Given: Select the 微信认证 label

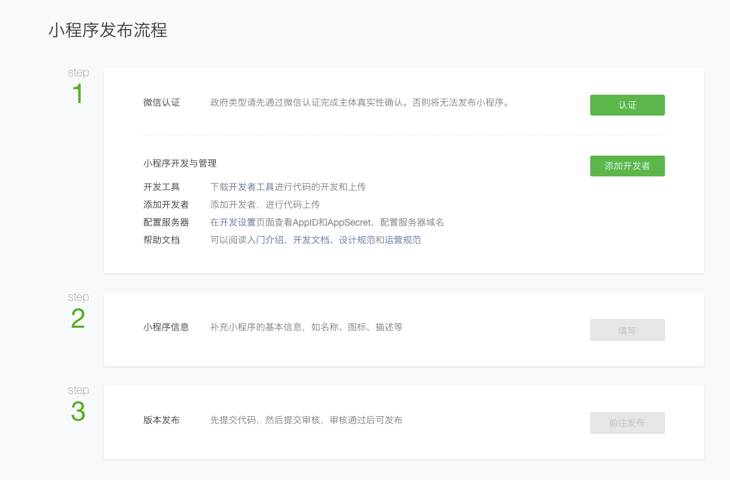Looking at the screenshot, I should coord(161,102).
